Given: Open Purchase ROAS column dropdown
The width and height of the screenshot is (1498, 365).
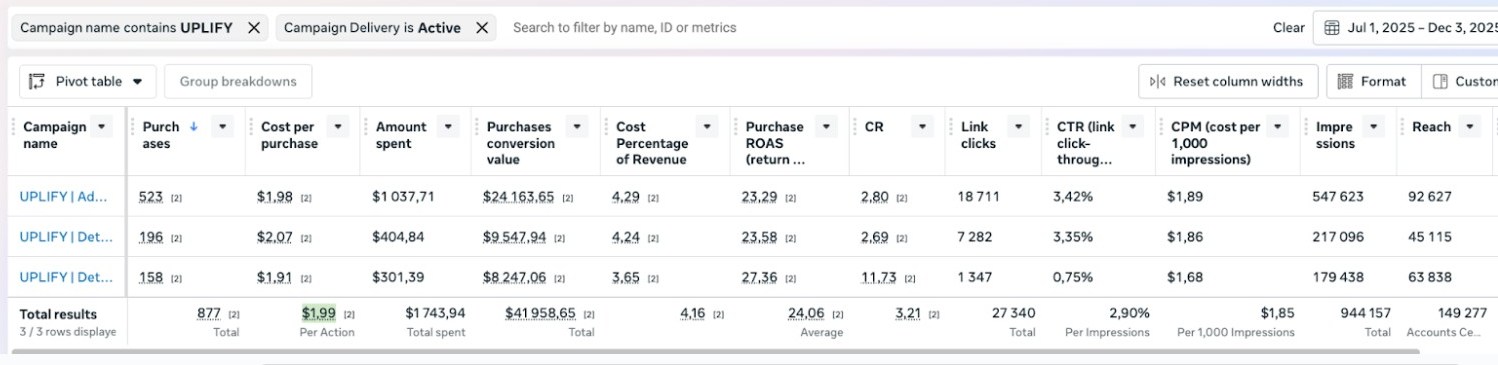Looking at the screenshot, I should (x=826, y=127).
